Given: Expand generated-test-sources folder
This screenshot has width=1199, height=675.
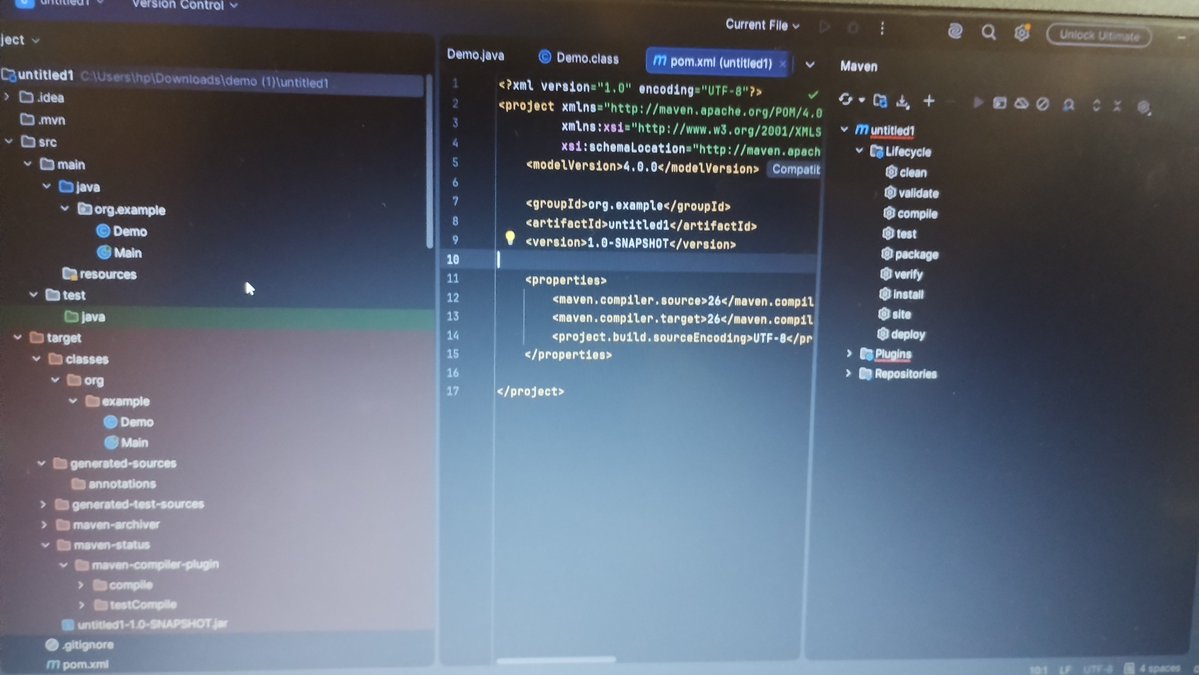Looking at the screenshot, I should [x=44, y=505].
